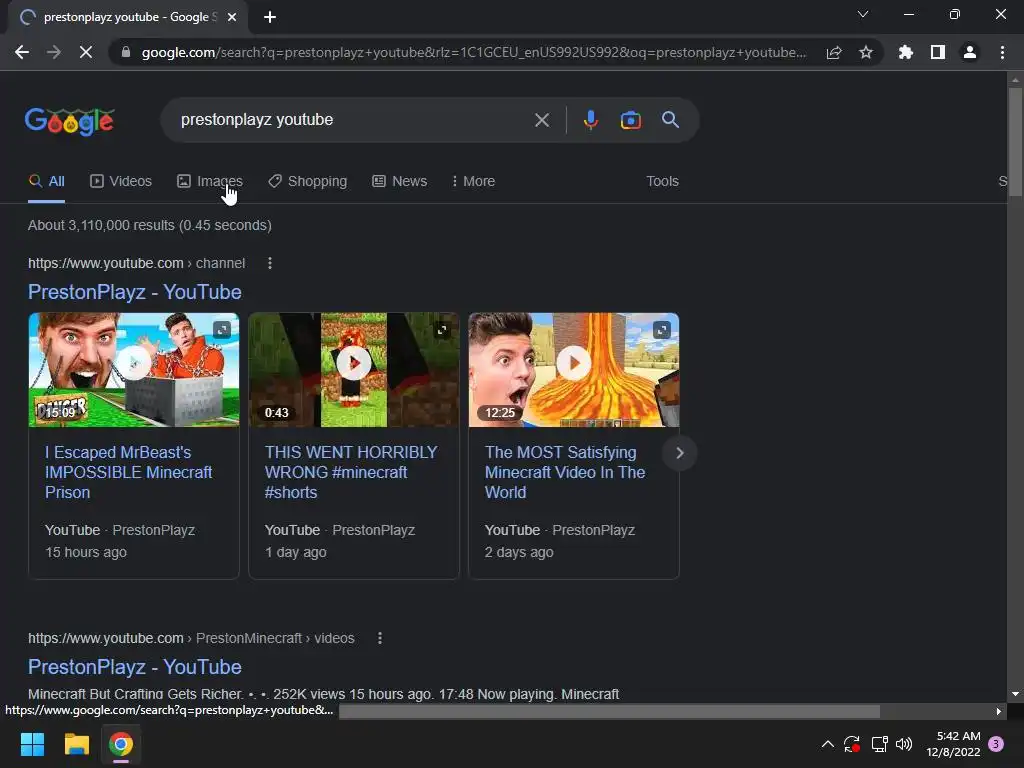Open Chrome extensions puzzle icon
The width and height of the screenshot is (1024, 768).
pos(905,52)
